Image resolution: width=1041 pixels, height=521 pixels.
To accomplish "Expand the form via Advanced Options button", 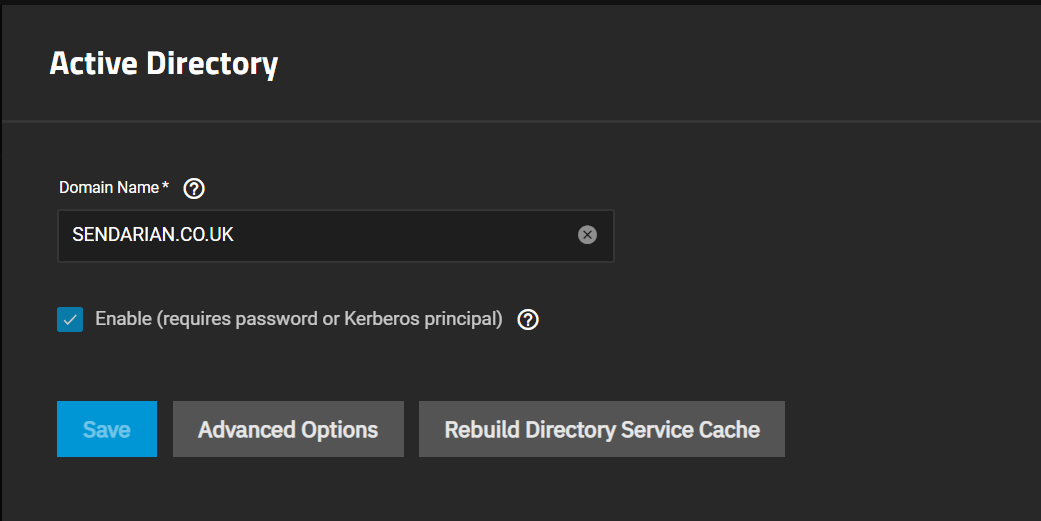I will (x=288, y=429).
